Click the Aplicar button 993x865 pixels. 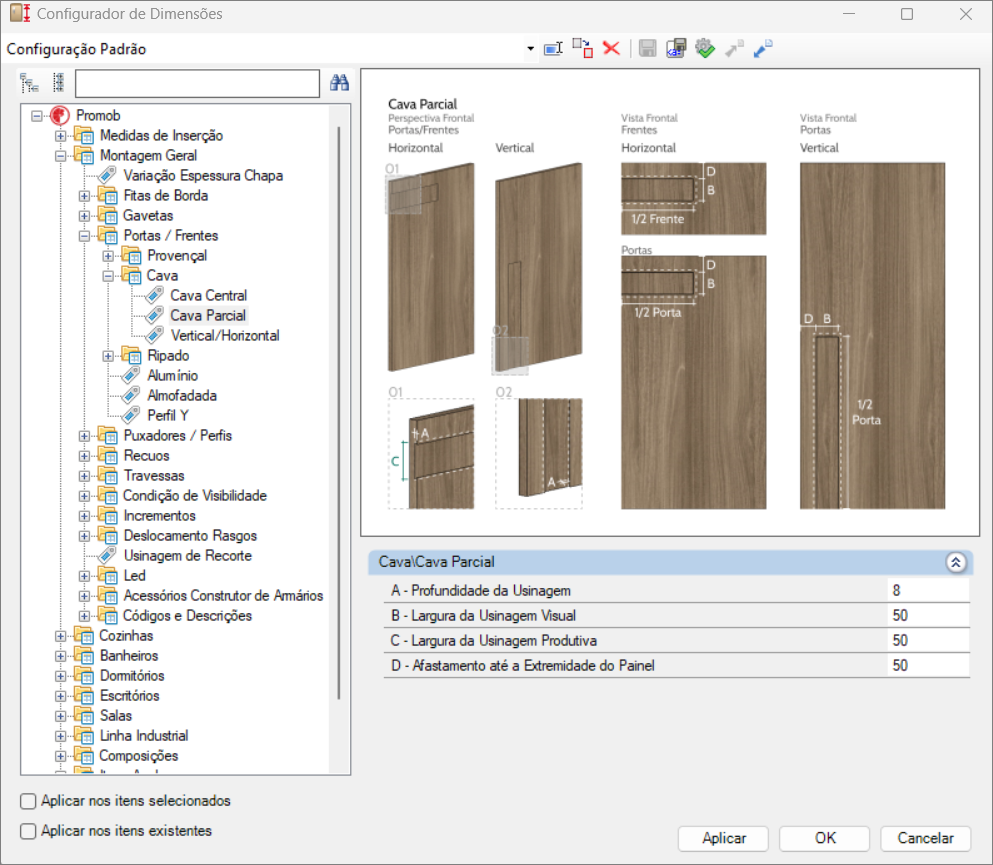click(x=723, y=838)
